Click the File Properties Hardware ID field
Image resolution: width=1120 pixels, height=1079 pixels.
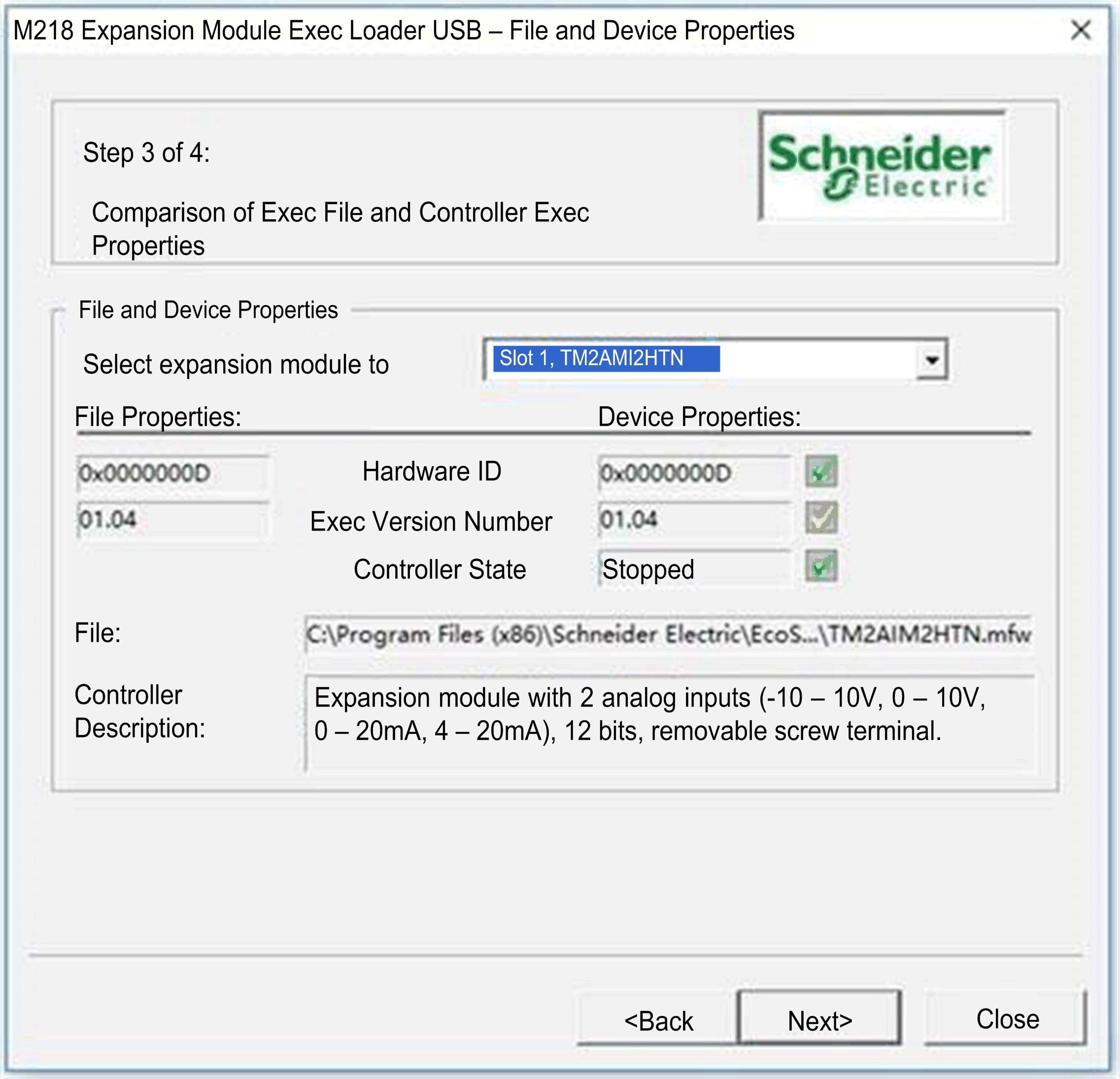pos(172,473)
